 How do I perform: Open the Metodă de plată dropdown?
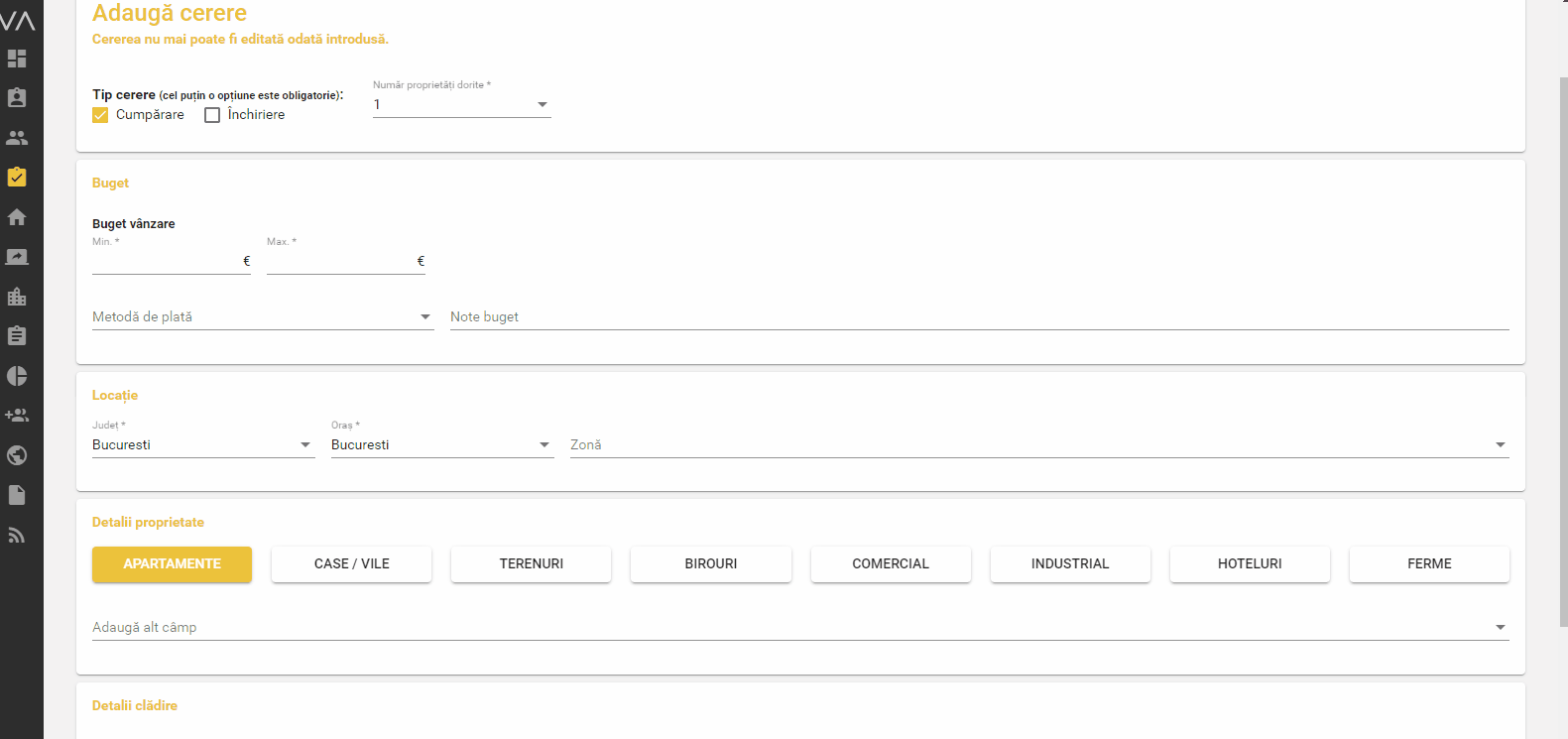263,317
